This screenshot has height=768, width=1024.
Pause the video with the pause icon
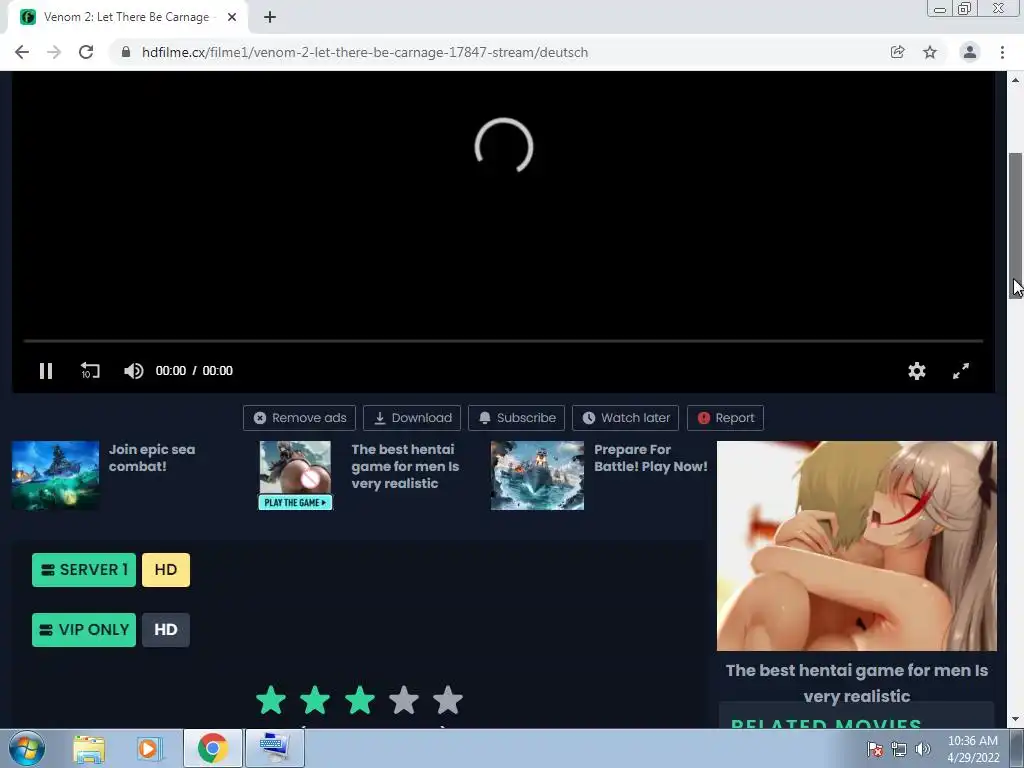pyautogui.click(x=46, y=371)
